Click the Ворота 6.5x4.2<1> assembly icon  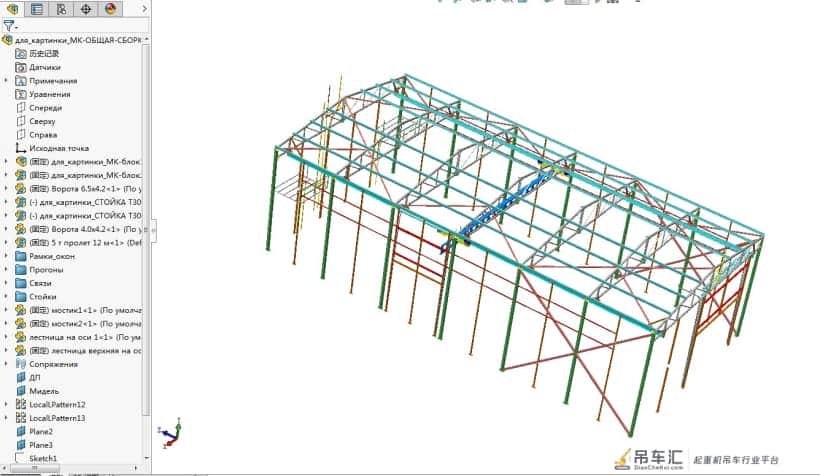(21, 188)
